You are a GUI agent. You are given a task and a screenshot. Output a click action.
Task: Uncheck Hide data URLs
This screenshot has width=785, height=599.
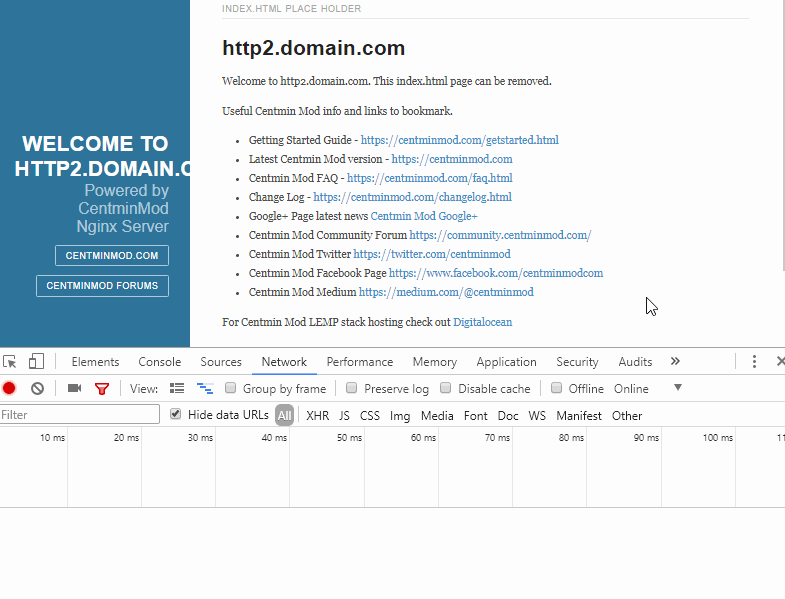[x=175, y=414]
